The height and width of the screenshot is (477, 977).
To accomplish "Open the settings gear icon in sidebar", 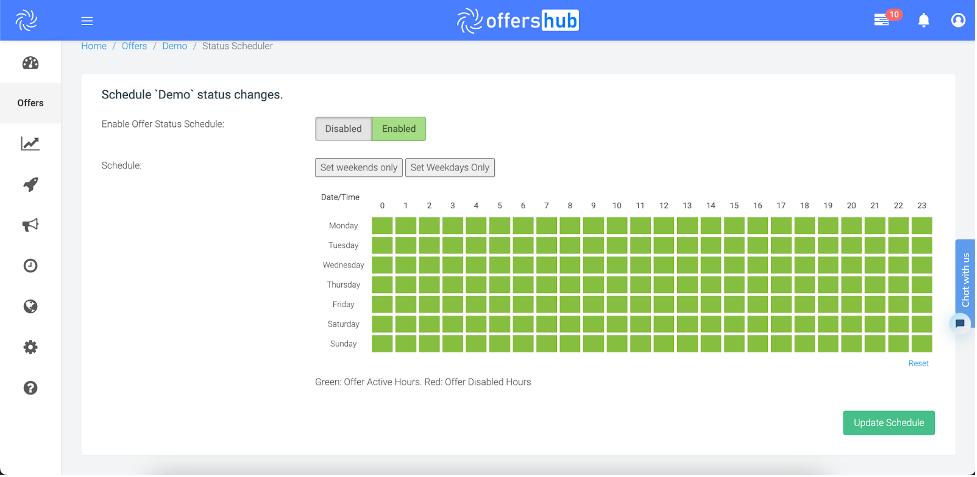I will click(x=30, y=347).
